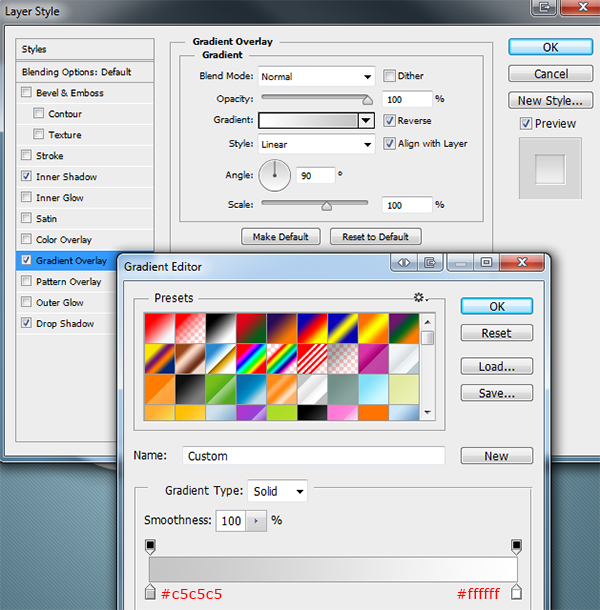
Task: Select the #ffffff color stop
Action: [x=516, y=591]
